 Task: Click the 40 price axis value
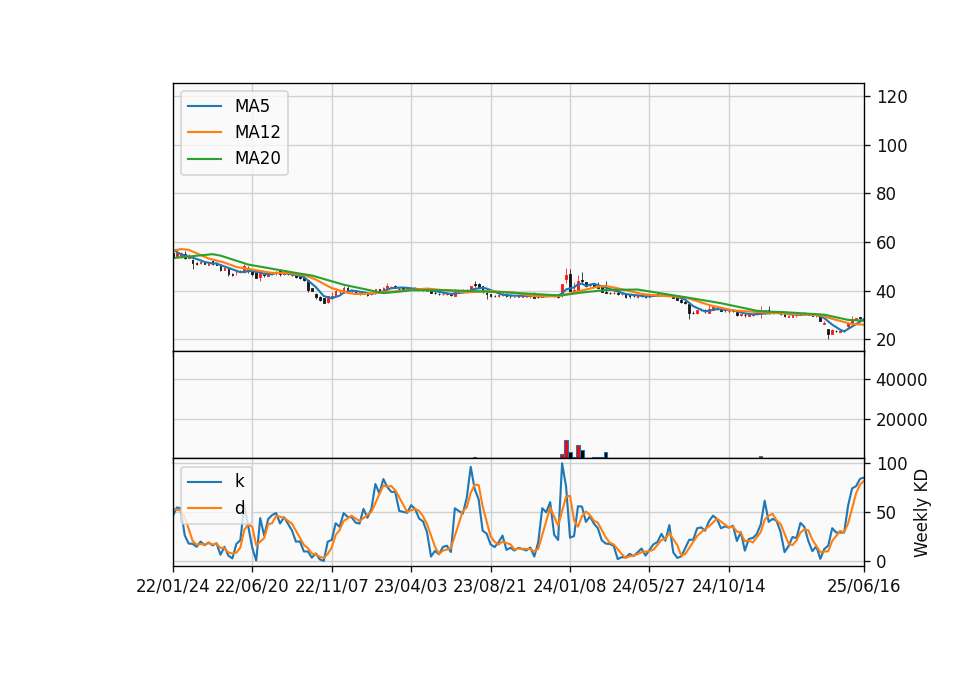tap(887, 291)
